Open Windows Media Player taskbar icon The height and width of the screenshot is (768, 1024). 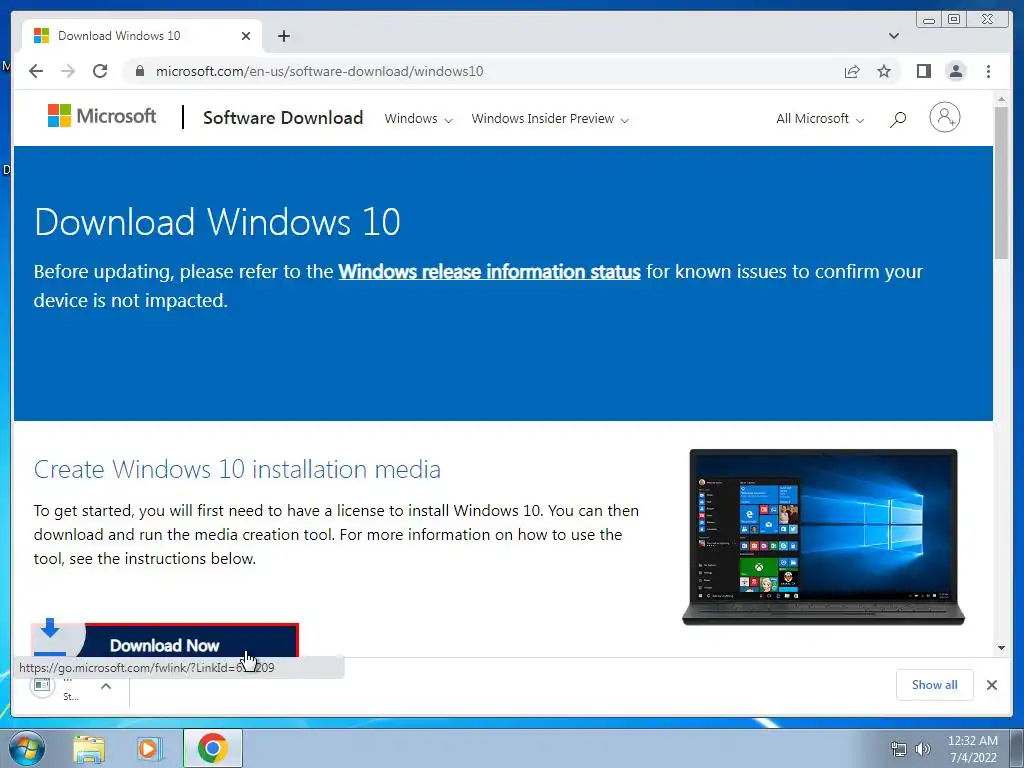pyautogui.click(x=149, y=749)
